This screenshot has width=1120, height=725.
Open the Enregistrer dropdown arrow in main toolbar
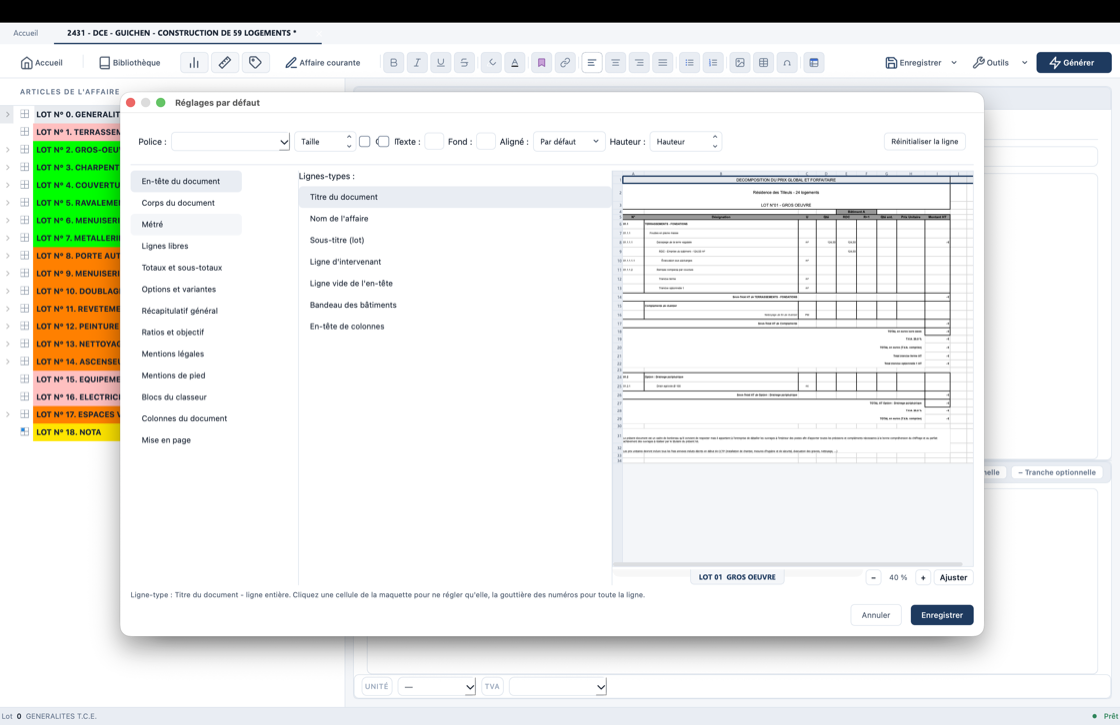click(954, 63)
